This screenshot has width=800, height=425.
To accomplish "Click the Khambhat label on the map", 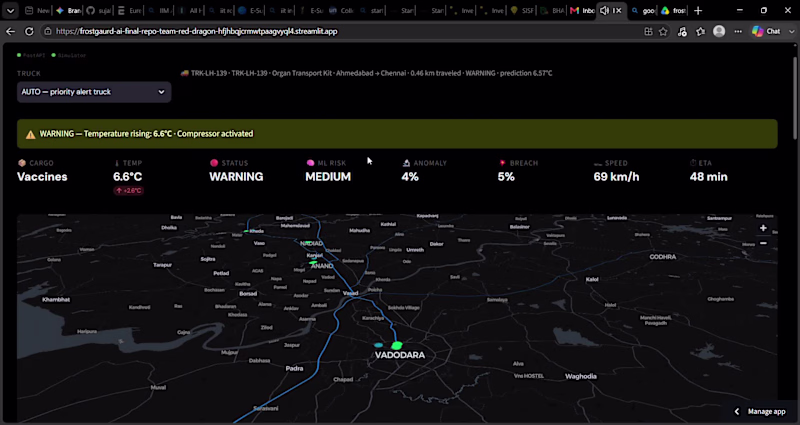I will click(x=56, y=299).
